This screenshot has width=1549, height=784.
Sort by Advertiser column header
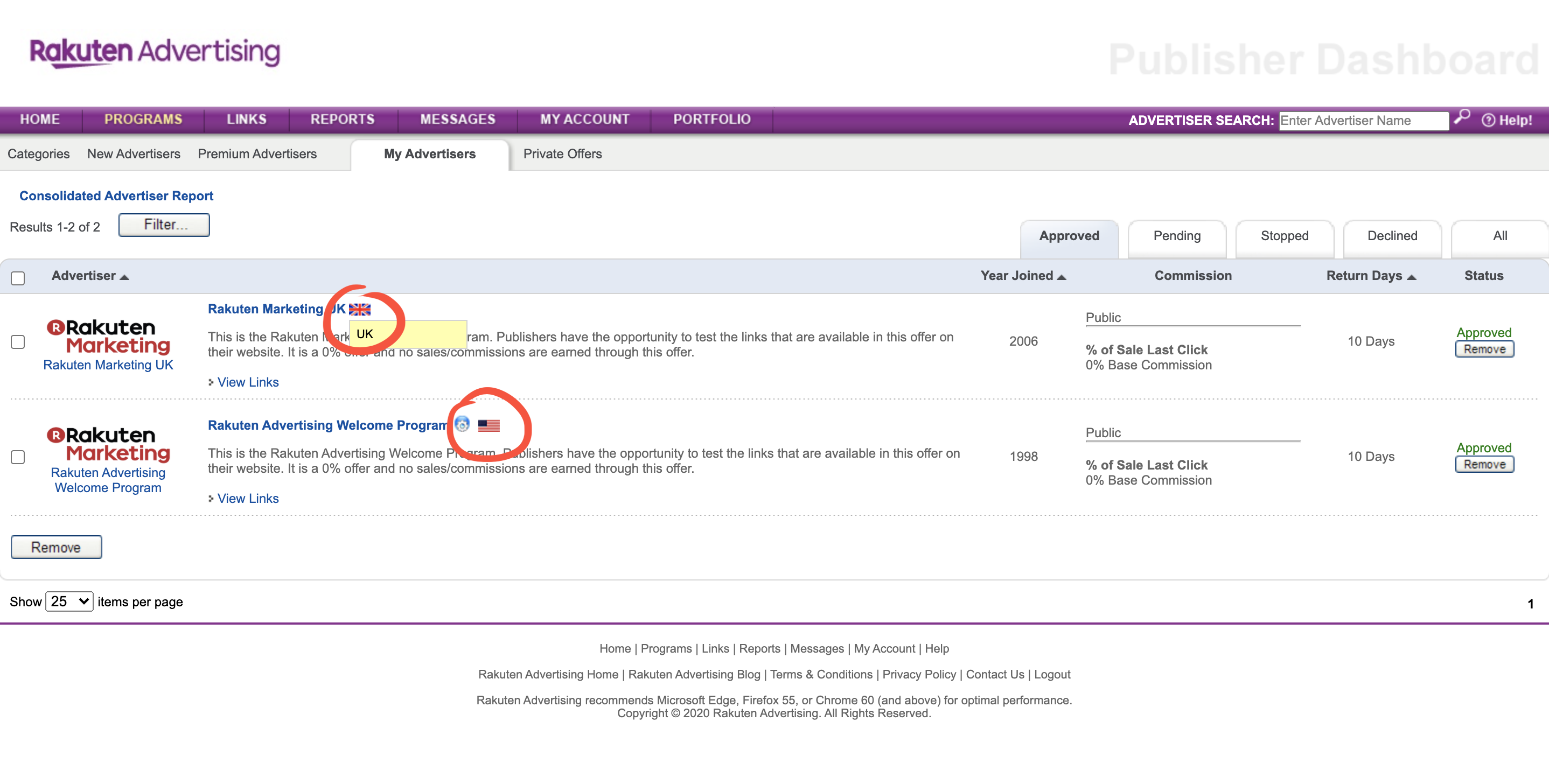point(89,275)
